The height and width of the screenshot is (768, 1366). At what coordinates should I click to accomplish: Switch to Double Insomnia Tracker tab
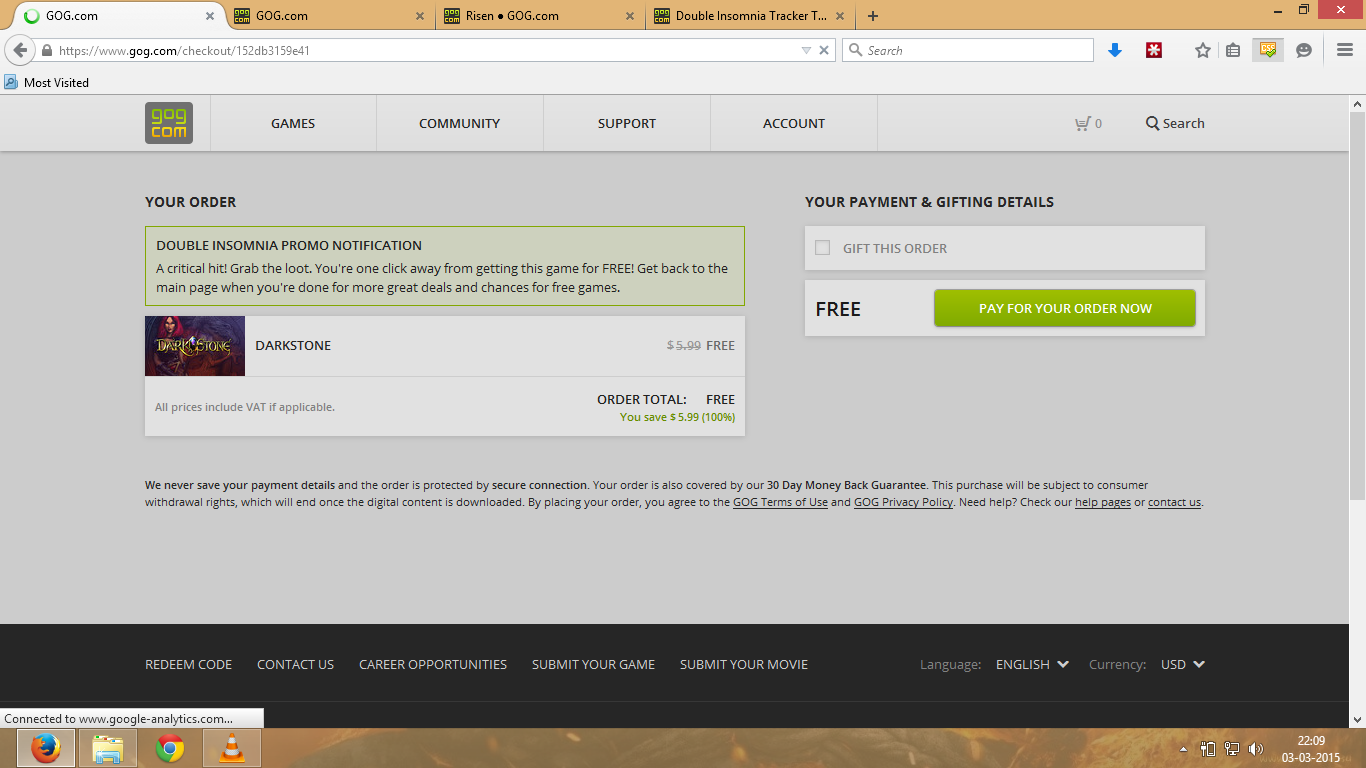point(750,16)
